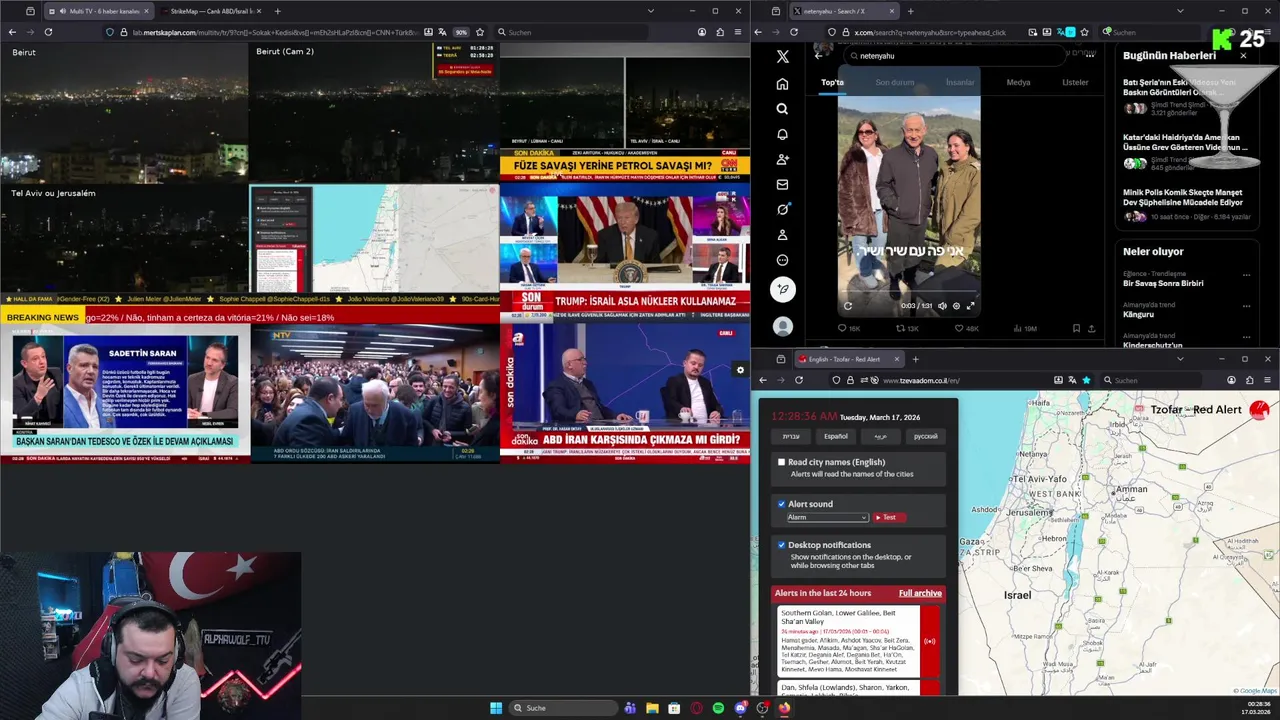Expand the tweet video to fullscreen
Screen dimensions: 1280x720
coord(970,306)
